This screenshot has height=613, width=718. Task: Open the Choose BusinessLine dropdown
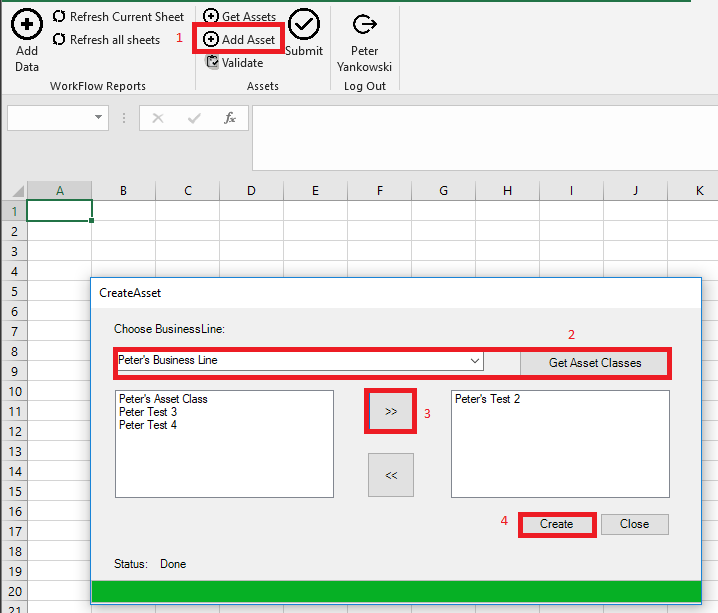[475, 361]
